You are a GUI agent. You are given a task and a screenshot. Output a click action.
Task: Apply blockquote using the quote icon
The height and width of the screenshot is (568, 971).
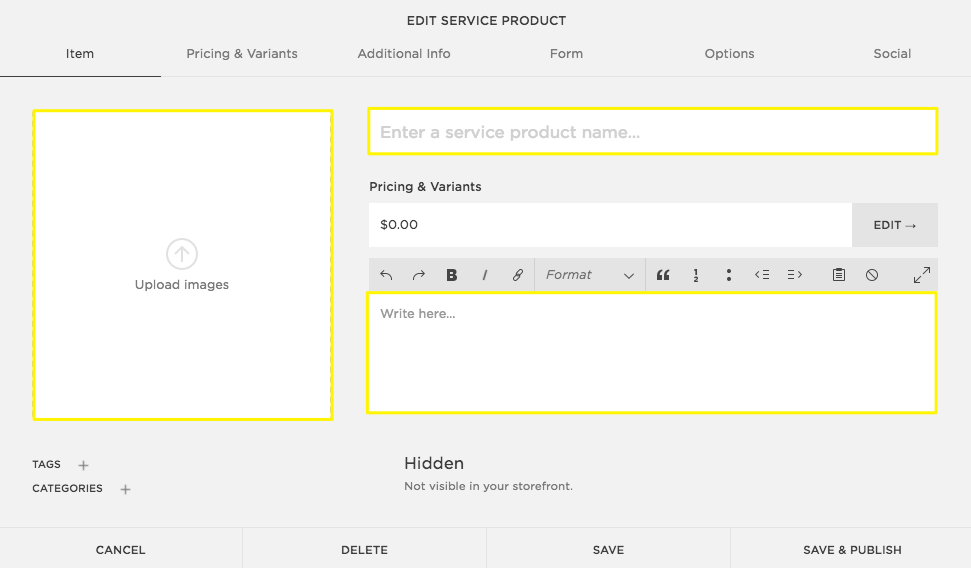(x=662, y=275)
